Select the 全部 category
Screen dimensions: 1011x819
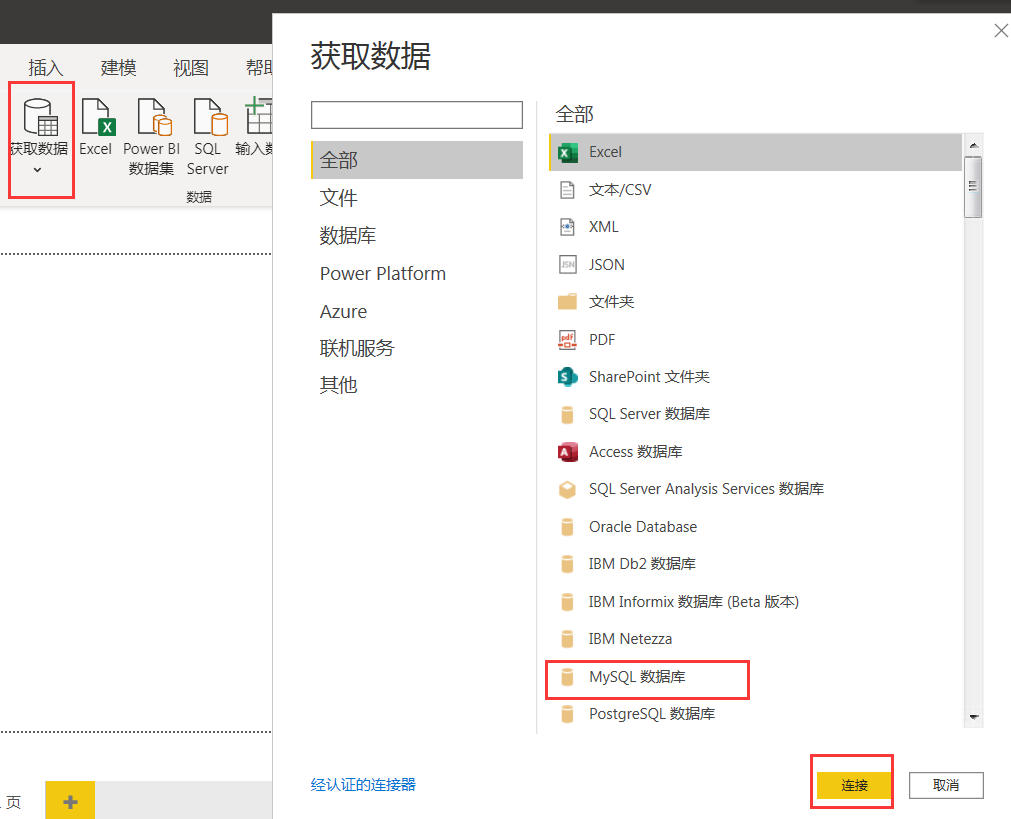[417, 160]
